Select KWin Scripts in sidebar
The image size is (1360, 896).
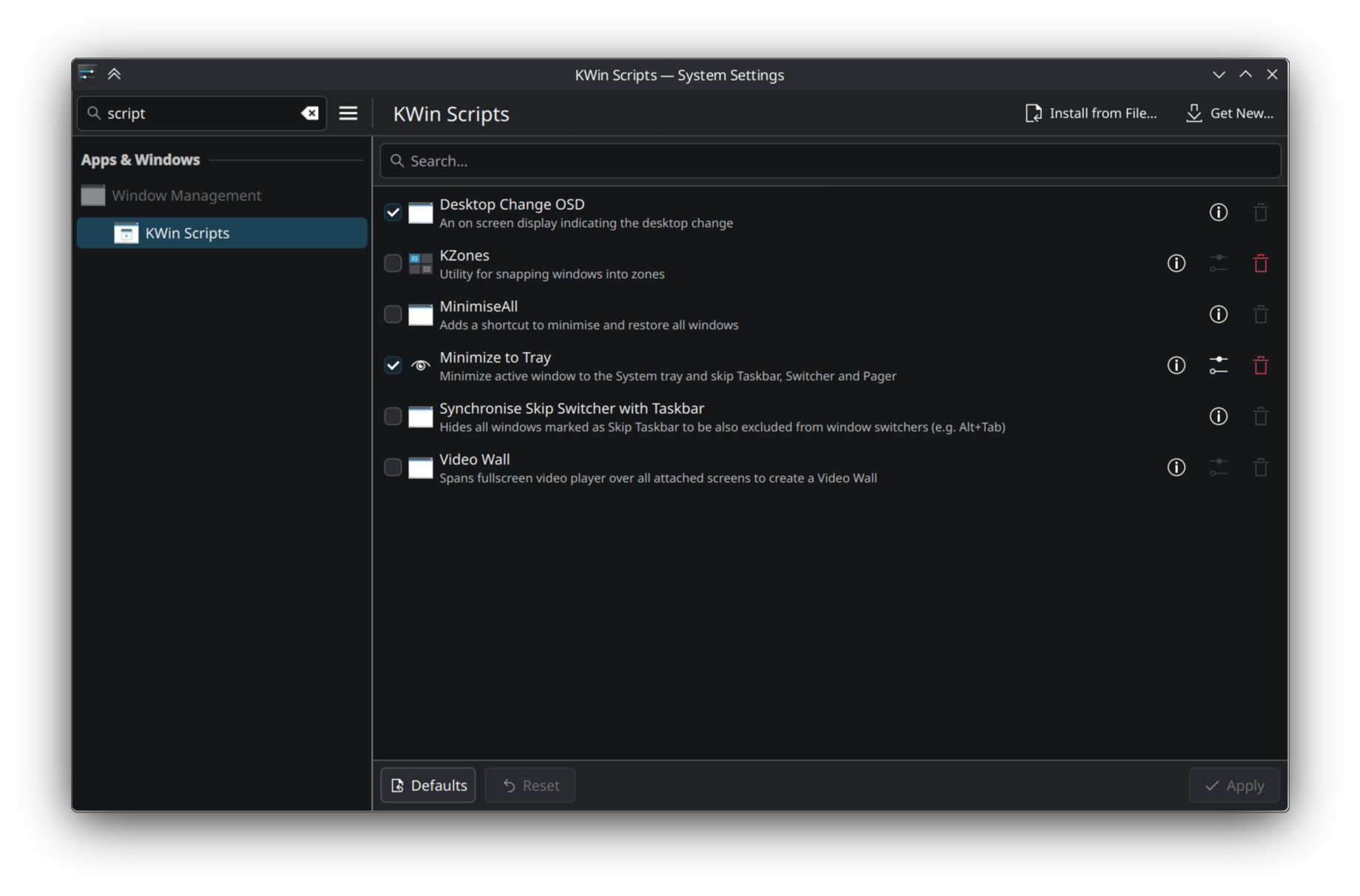click(222, 234)
